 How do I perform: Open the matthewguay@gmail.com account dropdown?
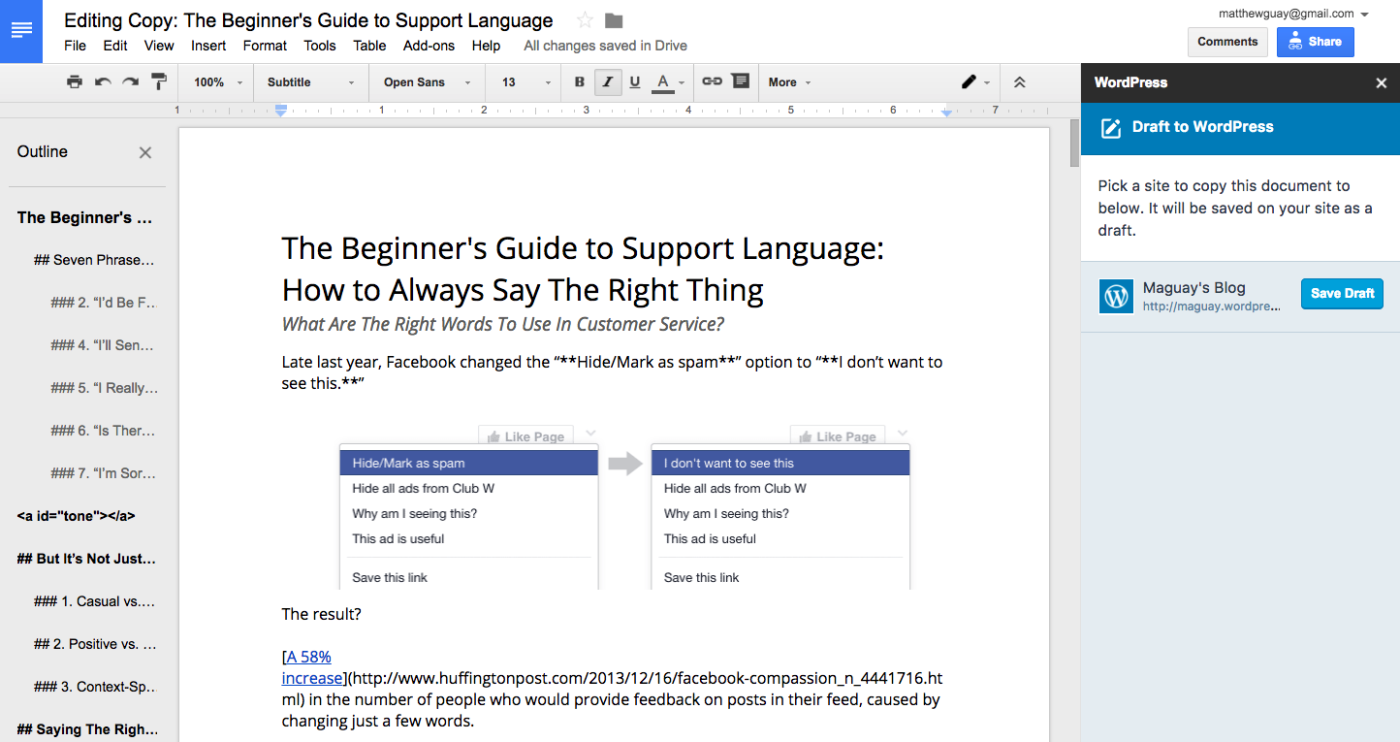click(1293, 14)
